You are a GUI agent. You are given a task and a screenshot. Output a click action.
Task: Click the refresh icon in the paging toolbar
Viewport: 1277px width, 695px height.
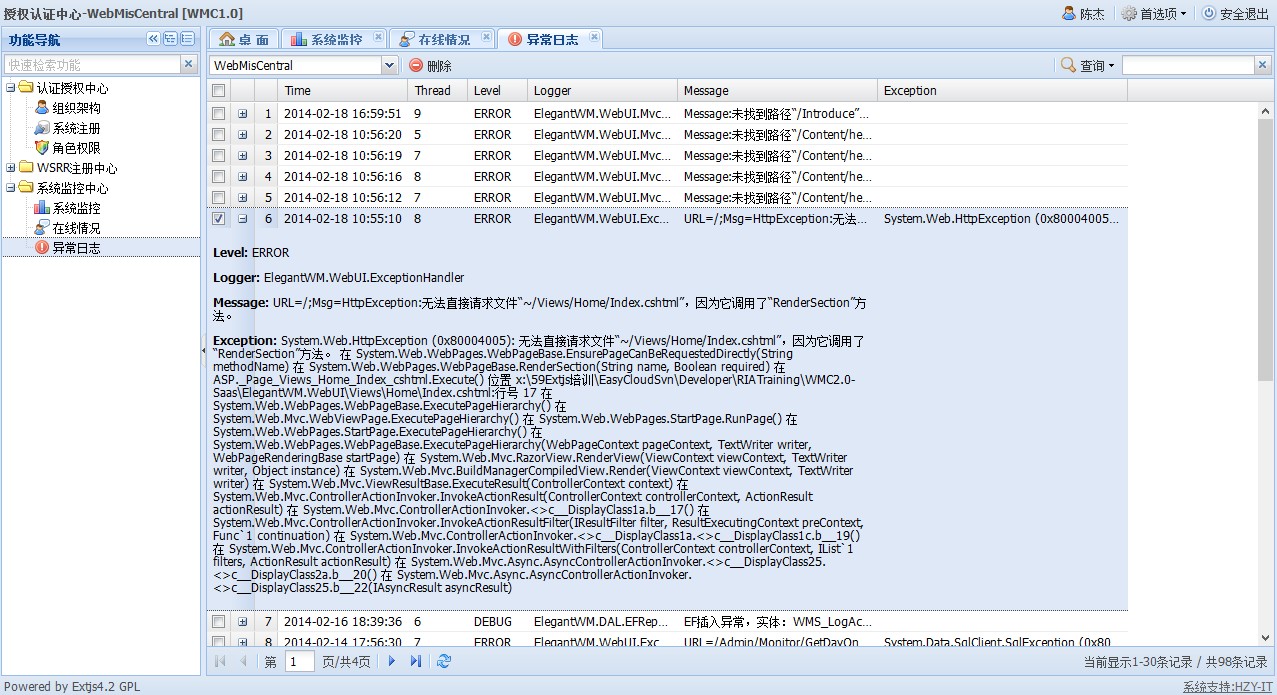(444, 661)
